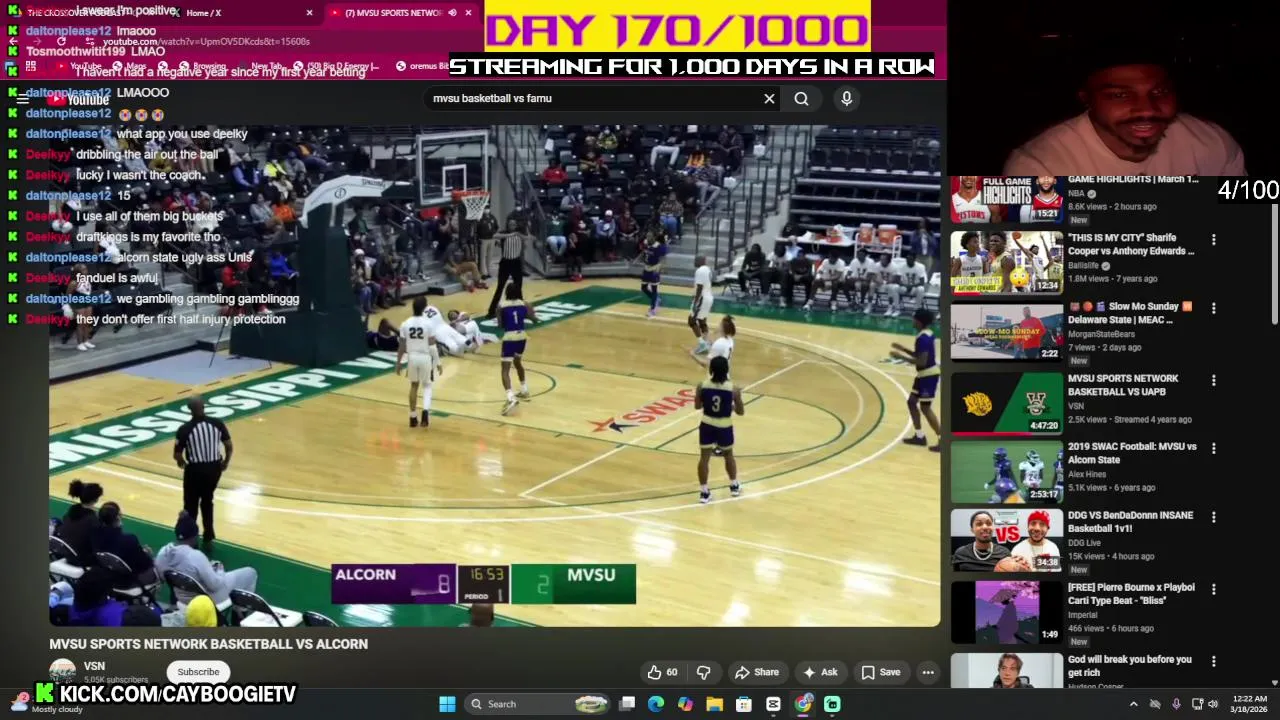The width and height of the screenshot is (1280, 720).
Task: Open the YouTube guide hamburger menu
Action: tap(22, 99)
